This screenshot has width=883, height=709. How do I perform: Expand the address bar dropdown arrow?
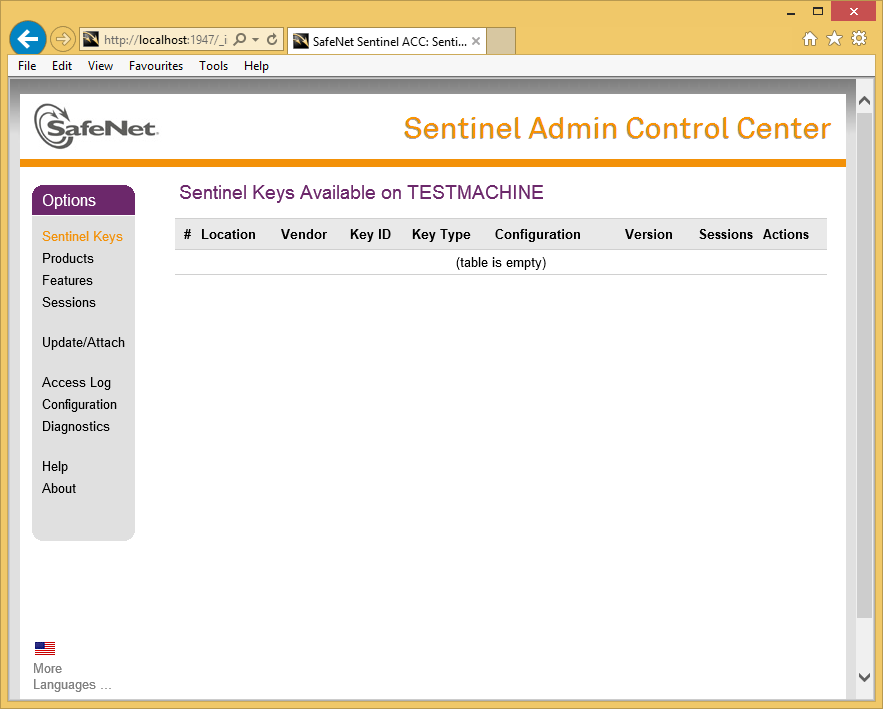256,40
